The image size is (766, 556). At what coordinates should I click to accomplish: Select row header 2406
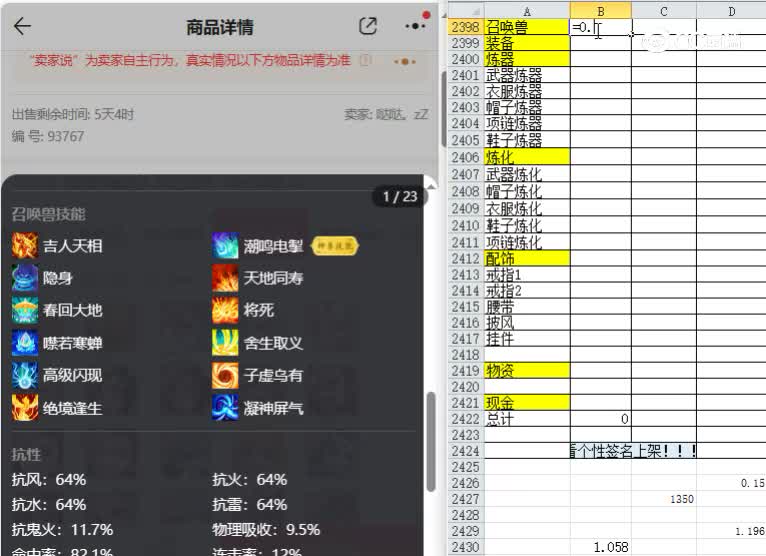coord(466,157)
